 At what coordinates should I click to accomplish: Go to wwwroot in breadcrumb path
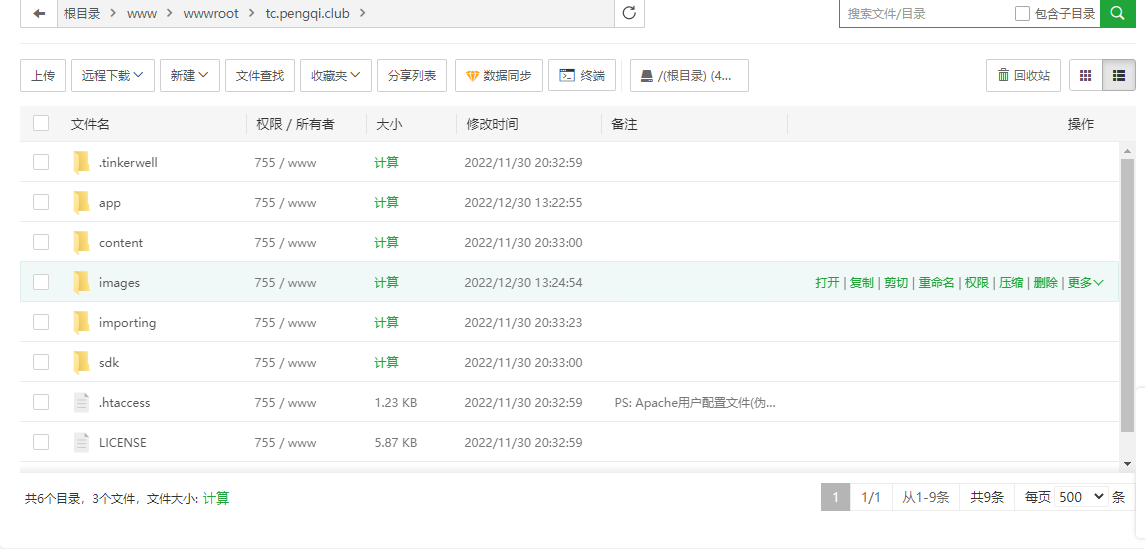(x=211, y=13)
